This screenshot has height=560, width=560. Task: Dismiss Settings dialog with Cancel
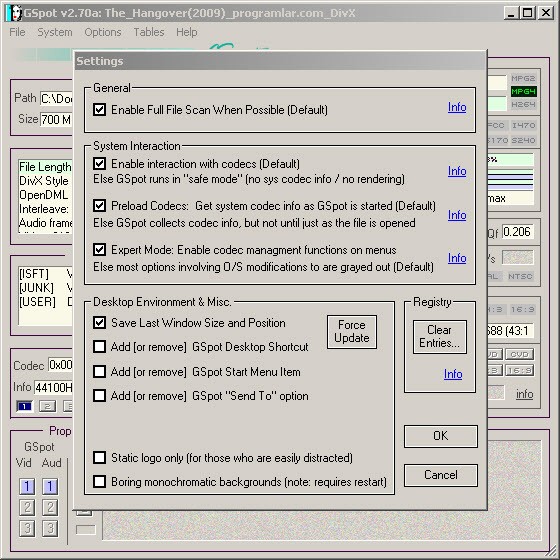441,475
